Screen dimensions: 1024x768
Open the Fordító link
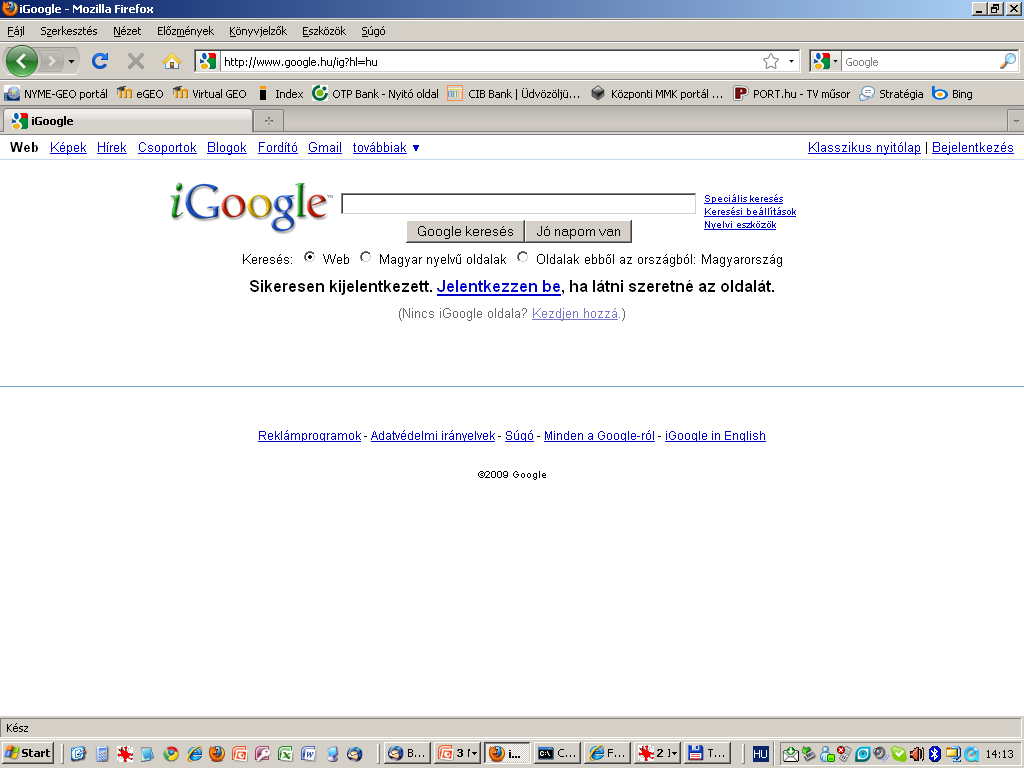point(278,148)
